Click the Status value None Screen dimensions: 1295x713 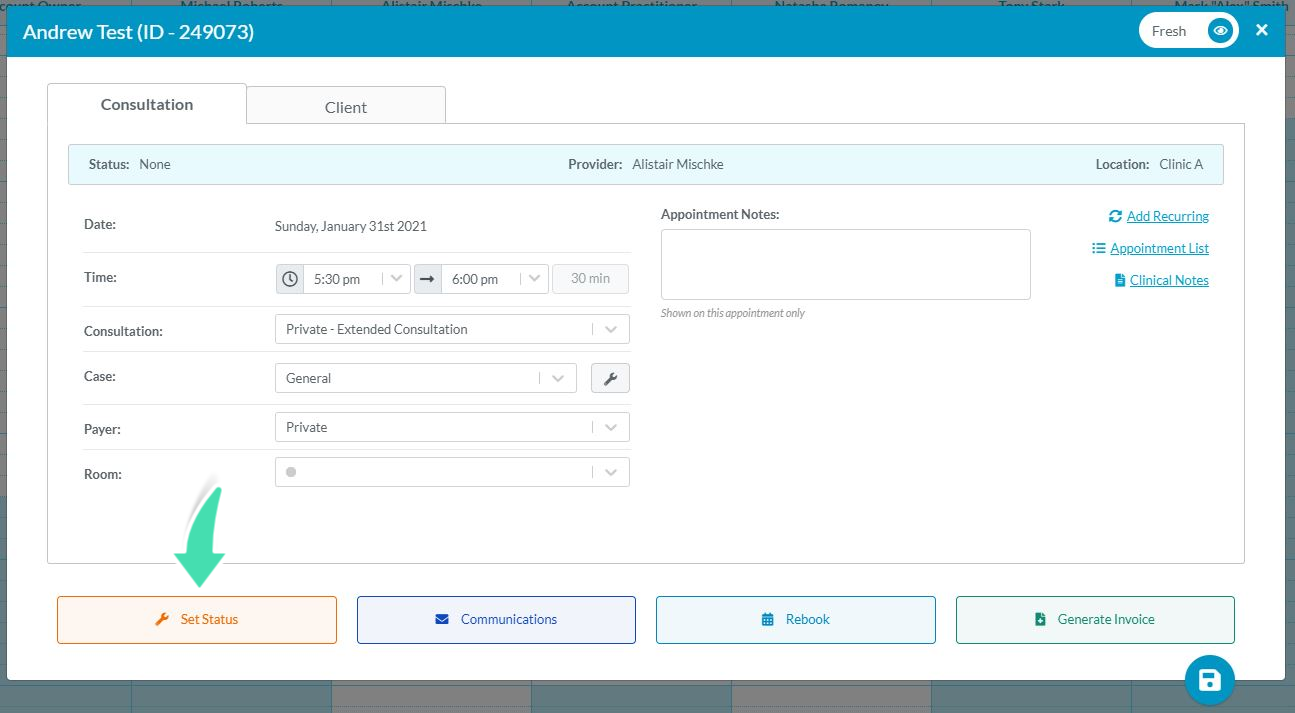[x=155, y=164]
